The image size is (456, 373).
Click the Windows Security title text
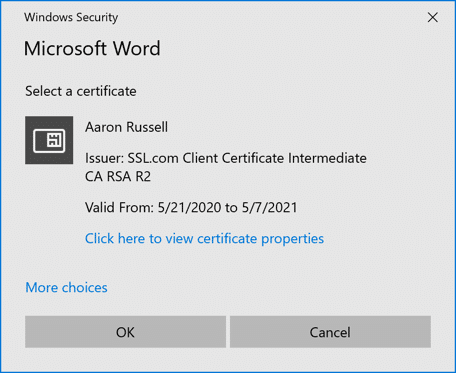click(71, 17)
